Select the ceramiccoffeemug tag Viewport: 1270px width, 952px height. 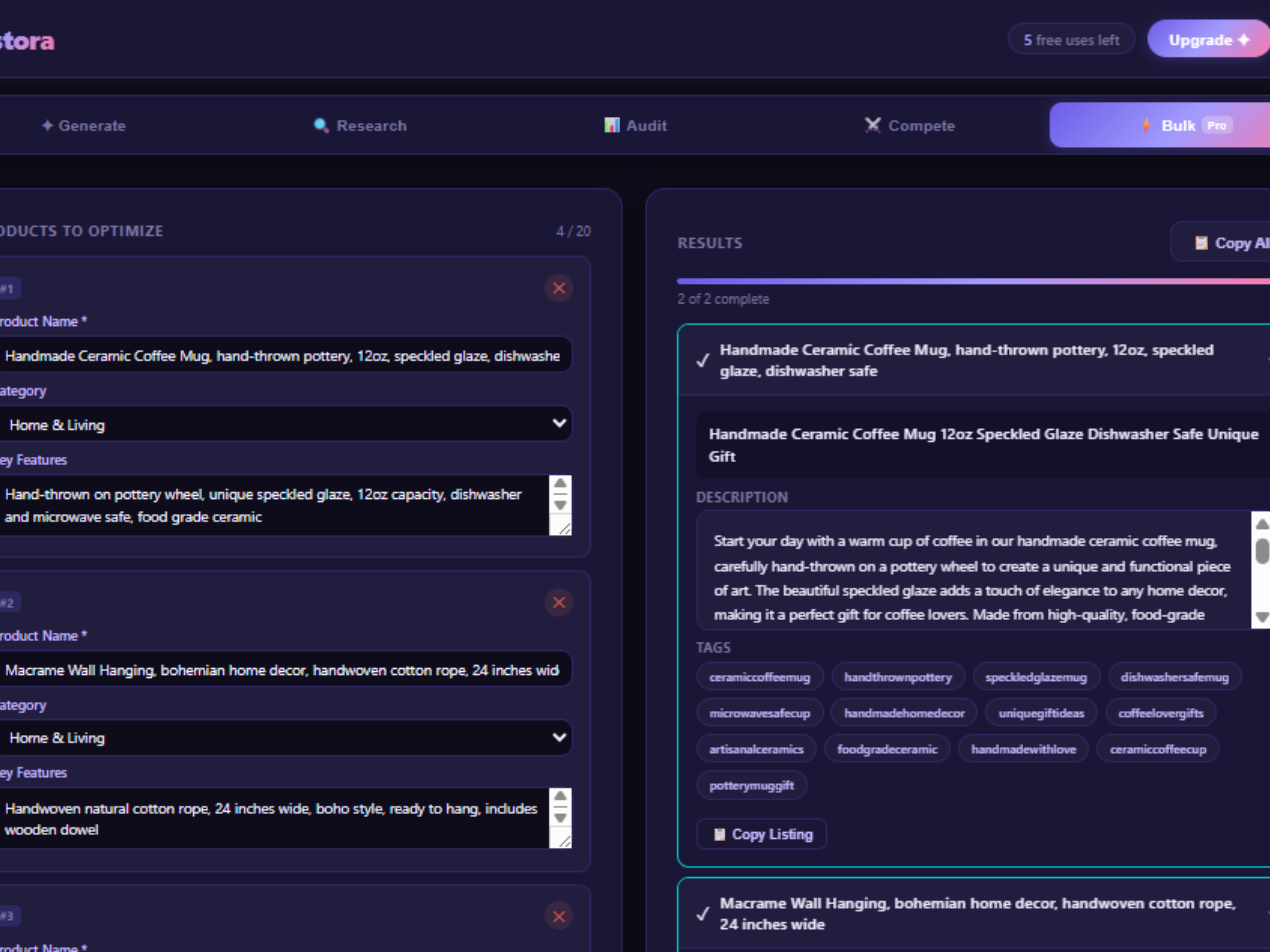pos(760,677)
